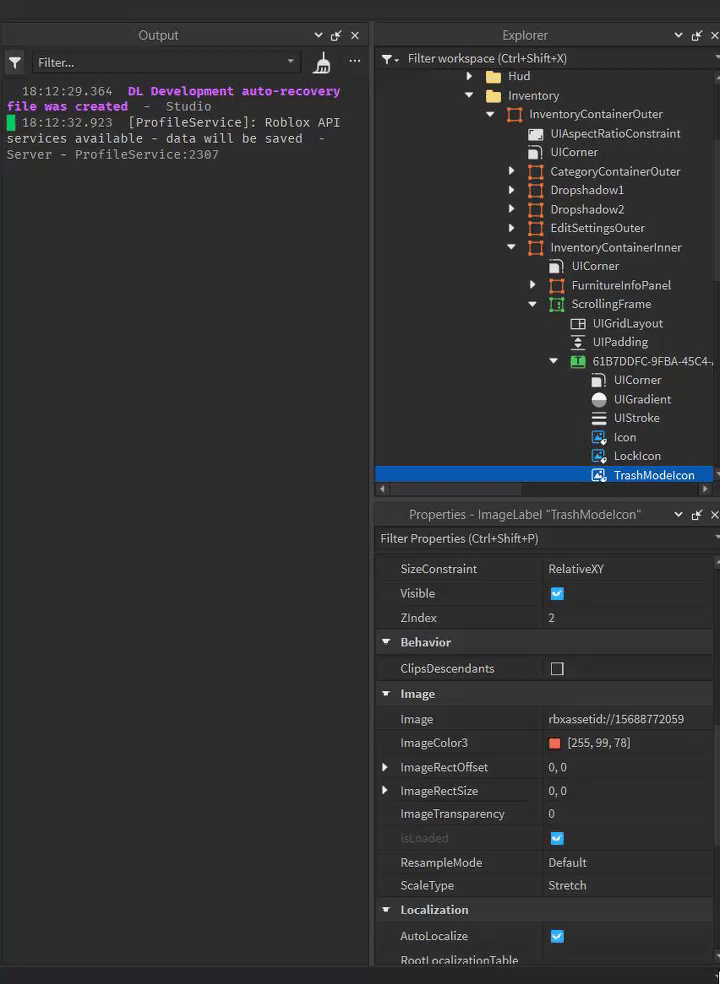Image resolution: width=720 pixels, height=984 pixels.
Task: Click the UIGradient icon
Action: [x=599, y=400]
